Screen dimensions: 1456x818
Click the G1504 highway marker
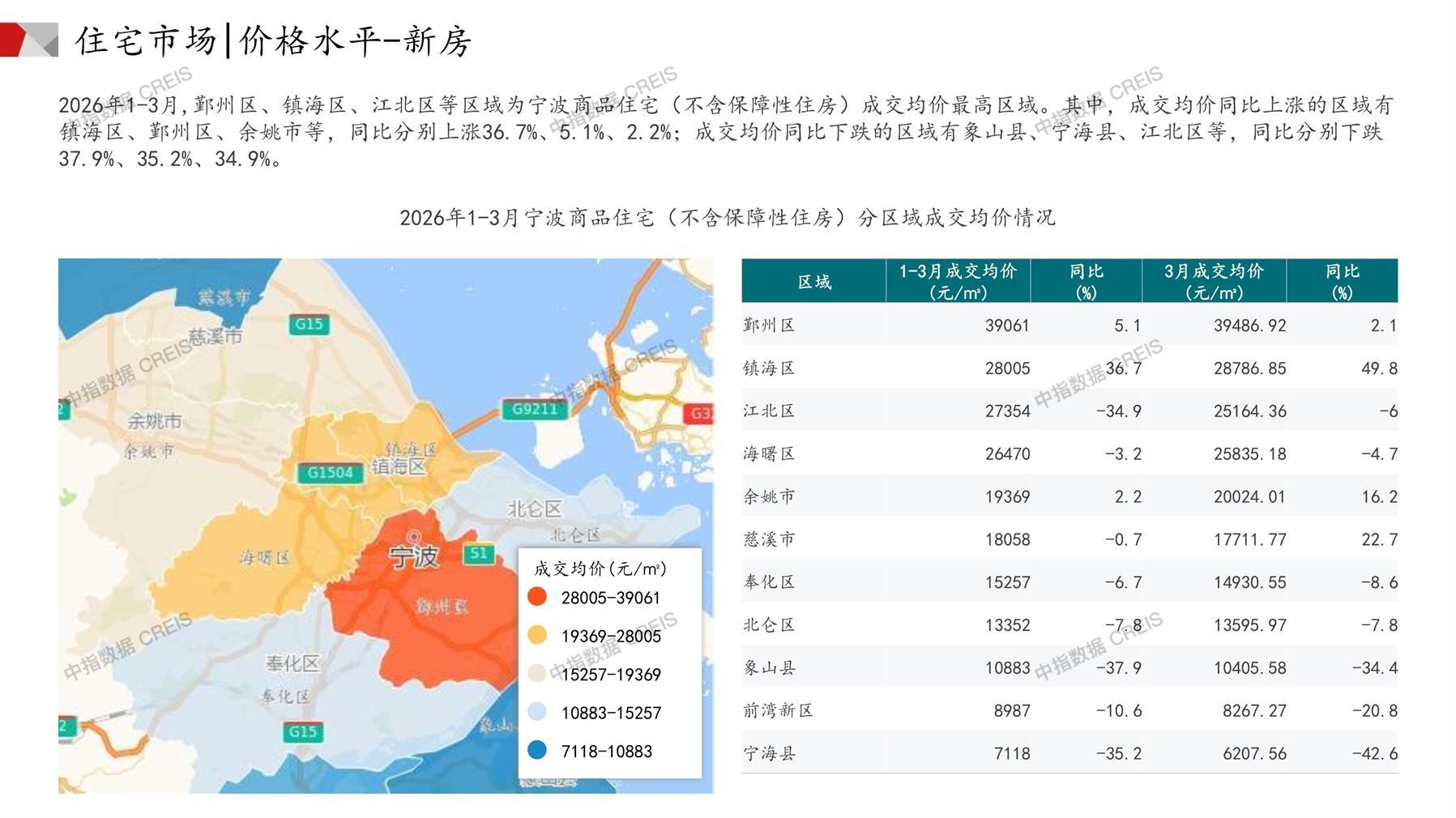pos(330,472)
